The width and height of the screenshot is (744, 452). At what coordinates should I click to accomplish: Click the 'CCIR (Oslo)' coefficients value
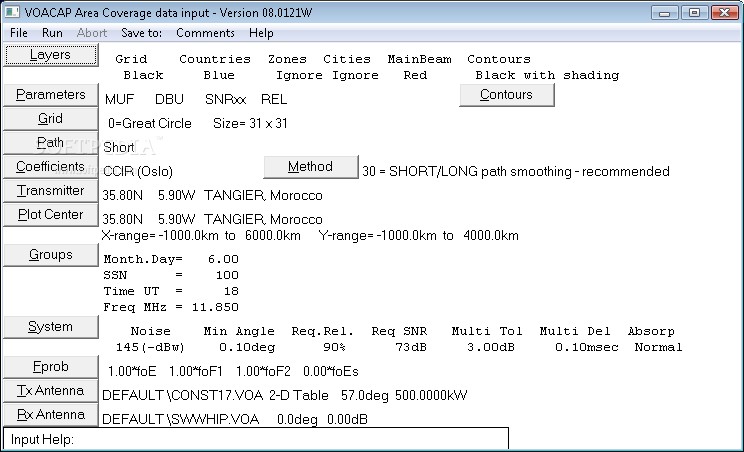(138, 172)
